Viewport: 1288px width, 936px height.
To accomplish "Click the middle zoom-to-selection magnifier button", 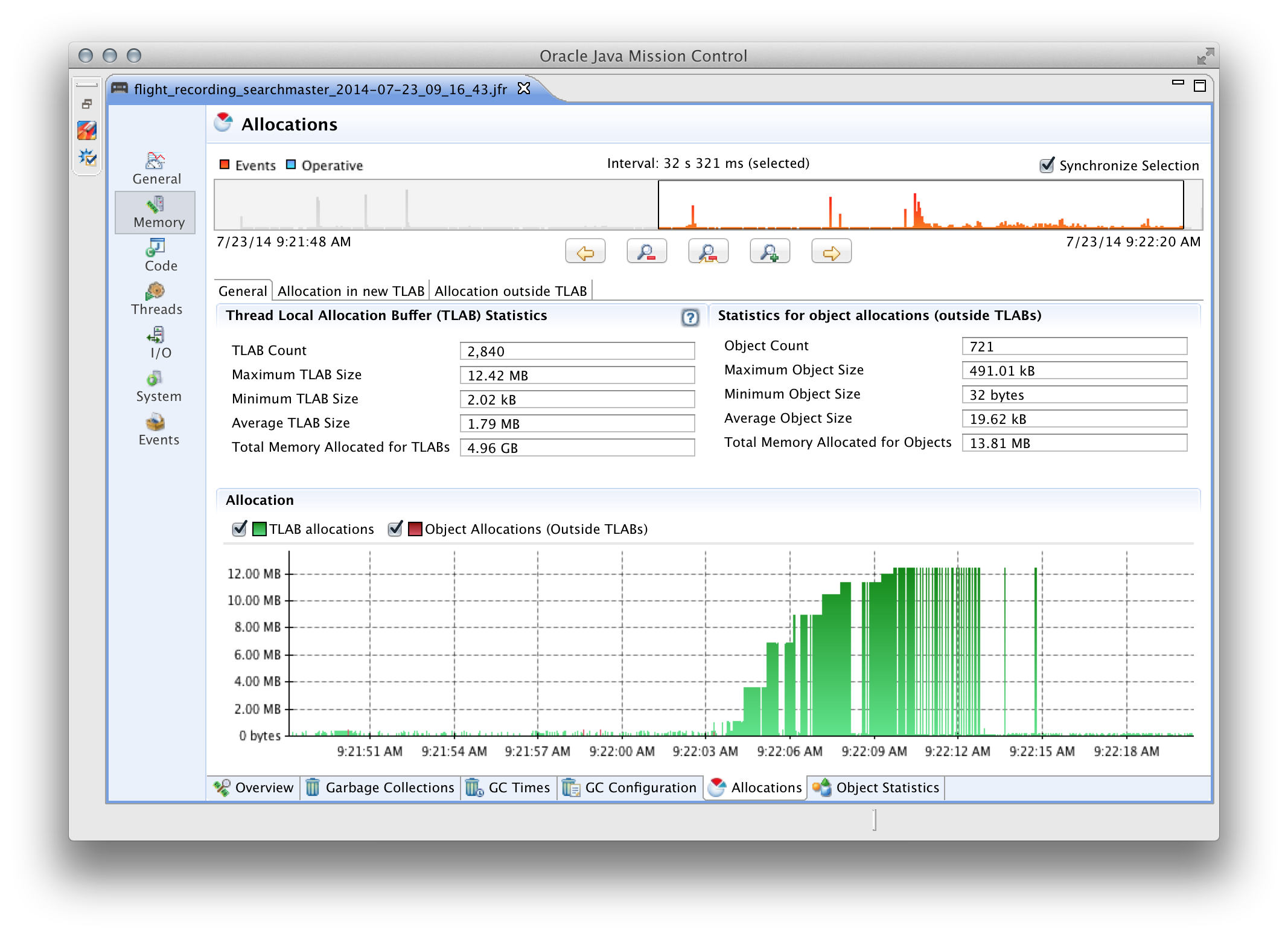I will tap(708, 252).
